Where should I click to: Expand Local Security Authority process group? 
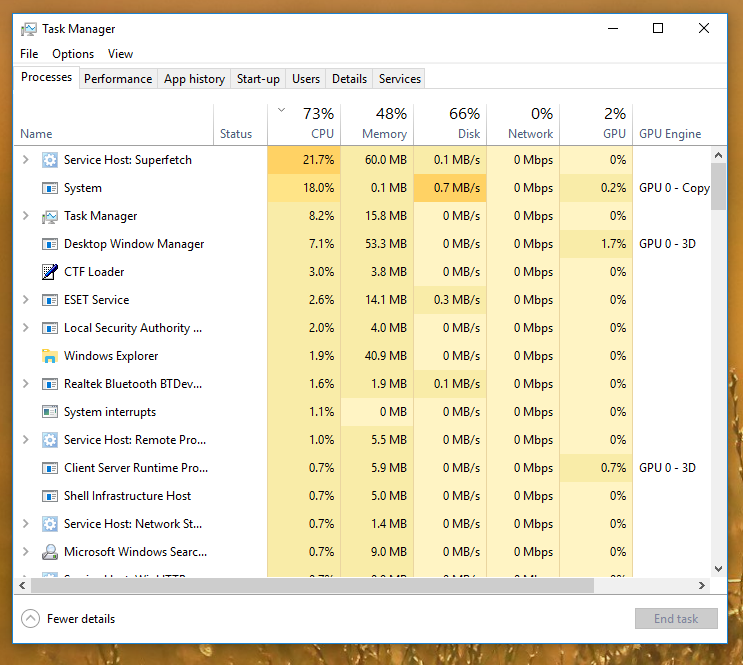[x=26, y=328]
